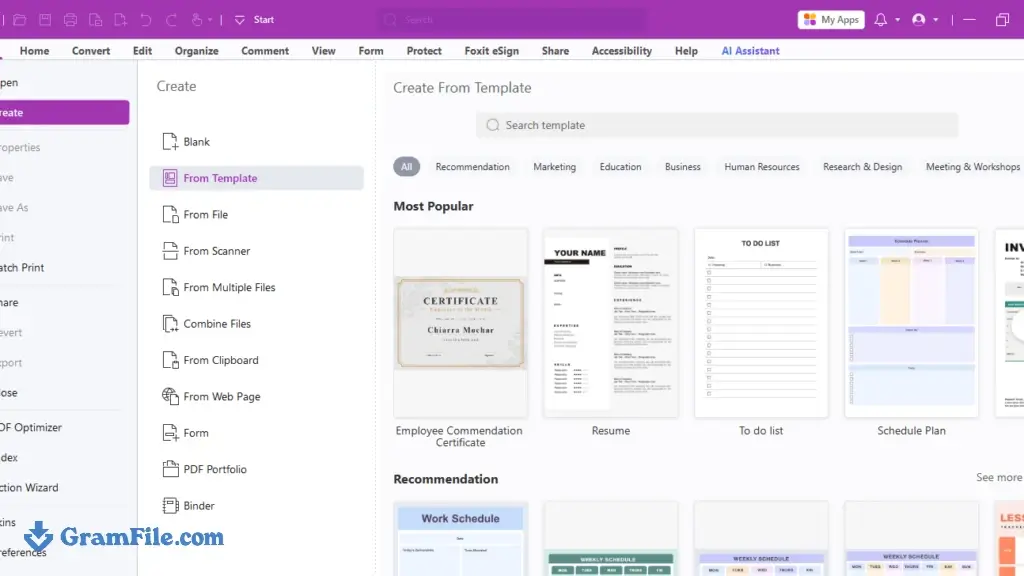Expand the Hand tool dropdown arrow
Image resolution: width=1024 pixels, height=576 pixels.
210,20
